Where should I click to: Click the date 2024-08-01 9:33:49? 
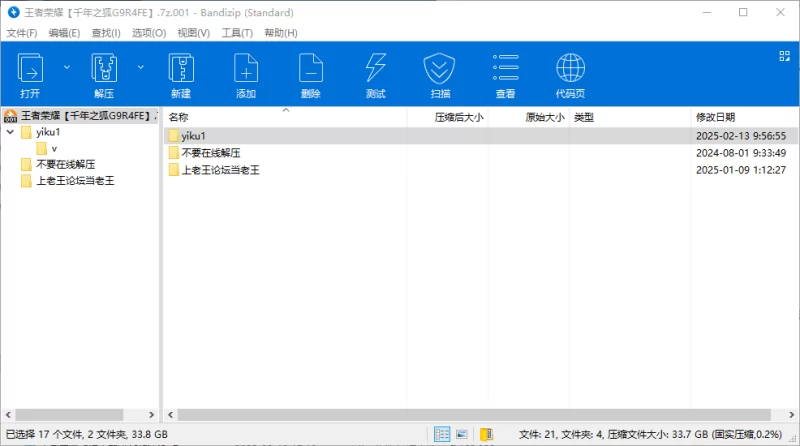click(741, 153)
